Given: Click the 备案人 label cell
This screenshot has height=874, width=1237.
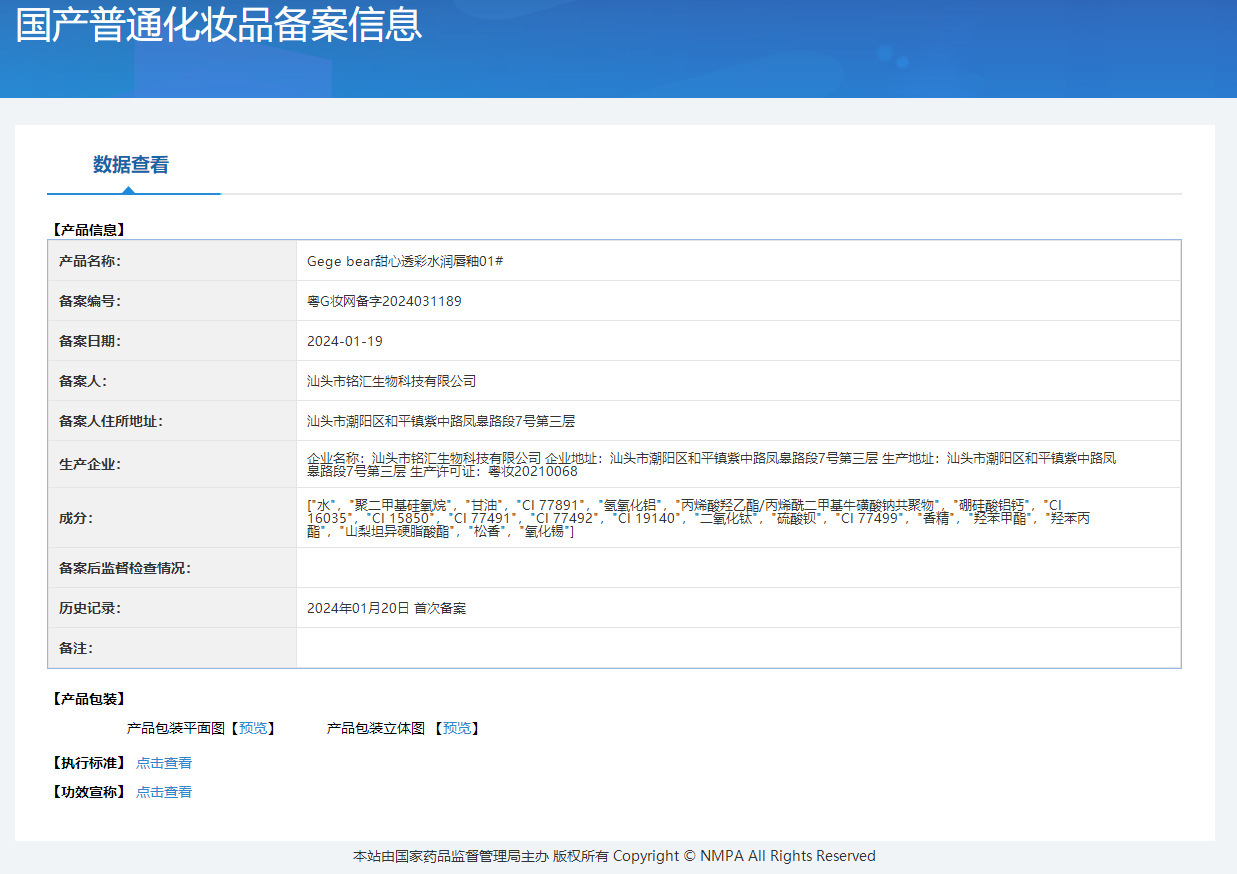Looking at the screenshot, I should click(x=172, y=381).
